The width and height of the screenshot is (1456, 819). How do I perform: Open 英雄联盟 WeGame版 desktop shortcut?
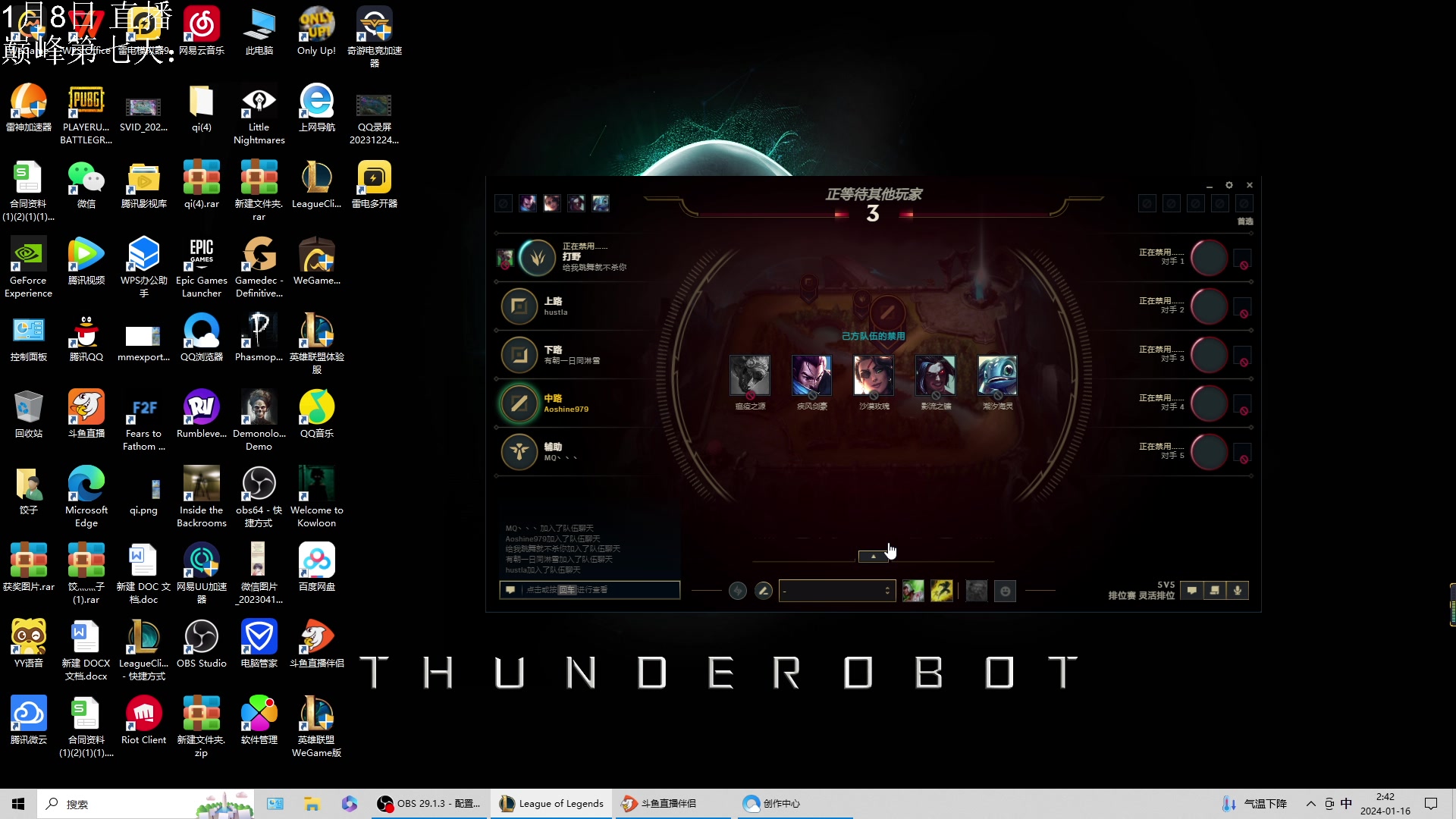316,726
